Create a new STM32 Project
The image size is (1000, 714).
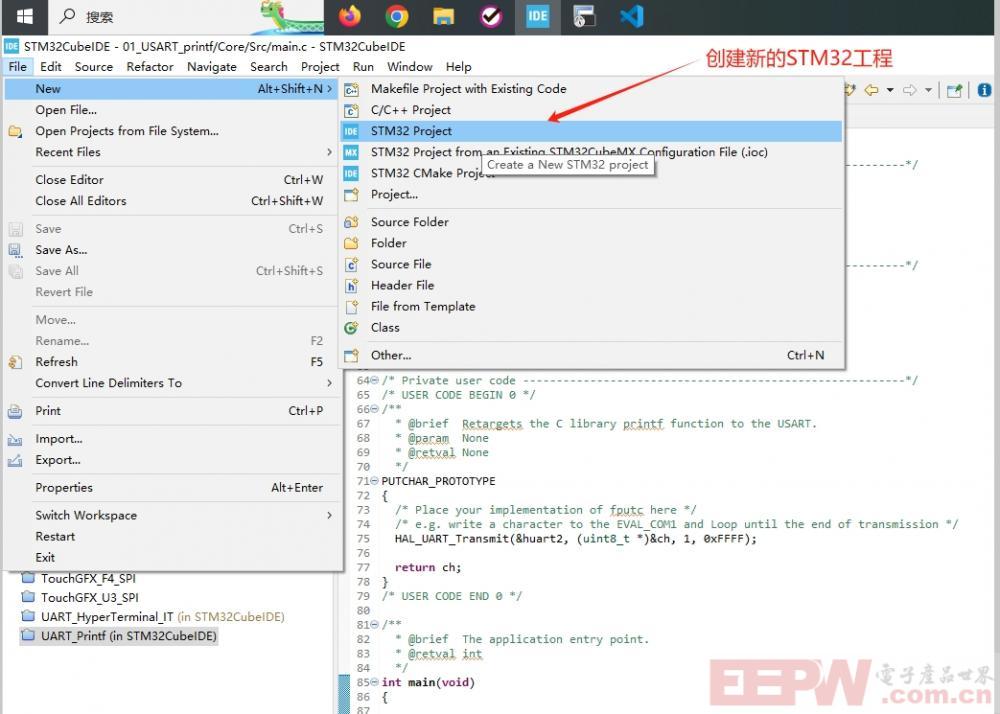pyautogui.click(x=591, y=131)
